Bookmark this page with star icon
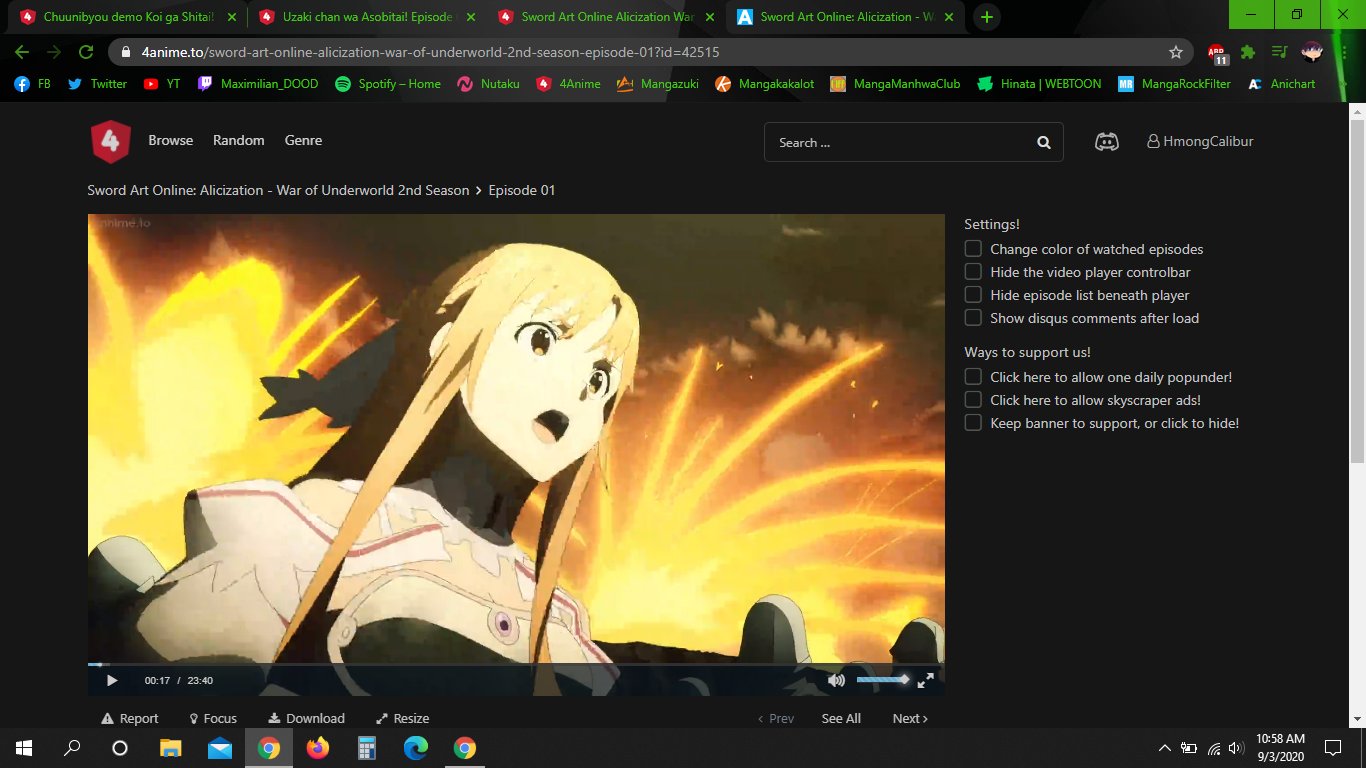 click(1176, 52)
